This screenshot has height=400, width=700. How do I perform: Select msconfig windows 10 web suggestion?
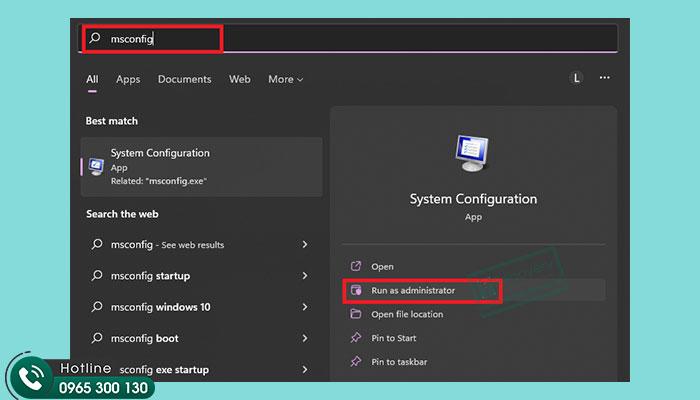click(202, 307)
